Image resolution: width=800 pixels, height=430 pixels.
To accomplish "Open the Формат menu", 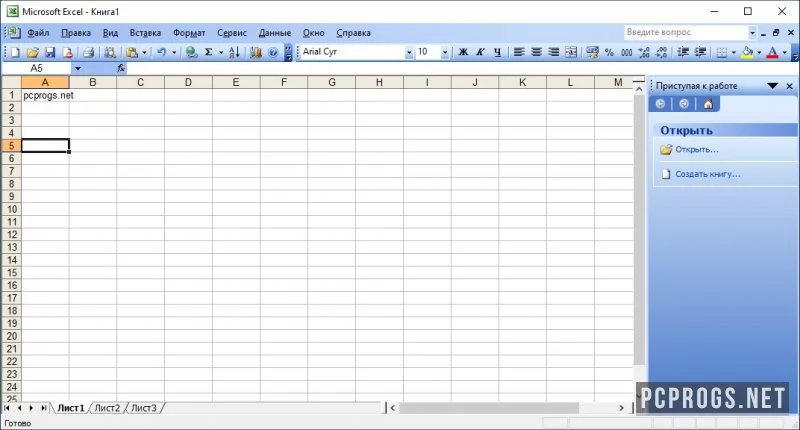I will tap(189, 33).
